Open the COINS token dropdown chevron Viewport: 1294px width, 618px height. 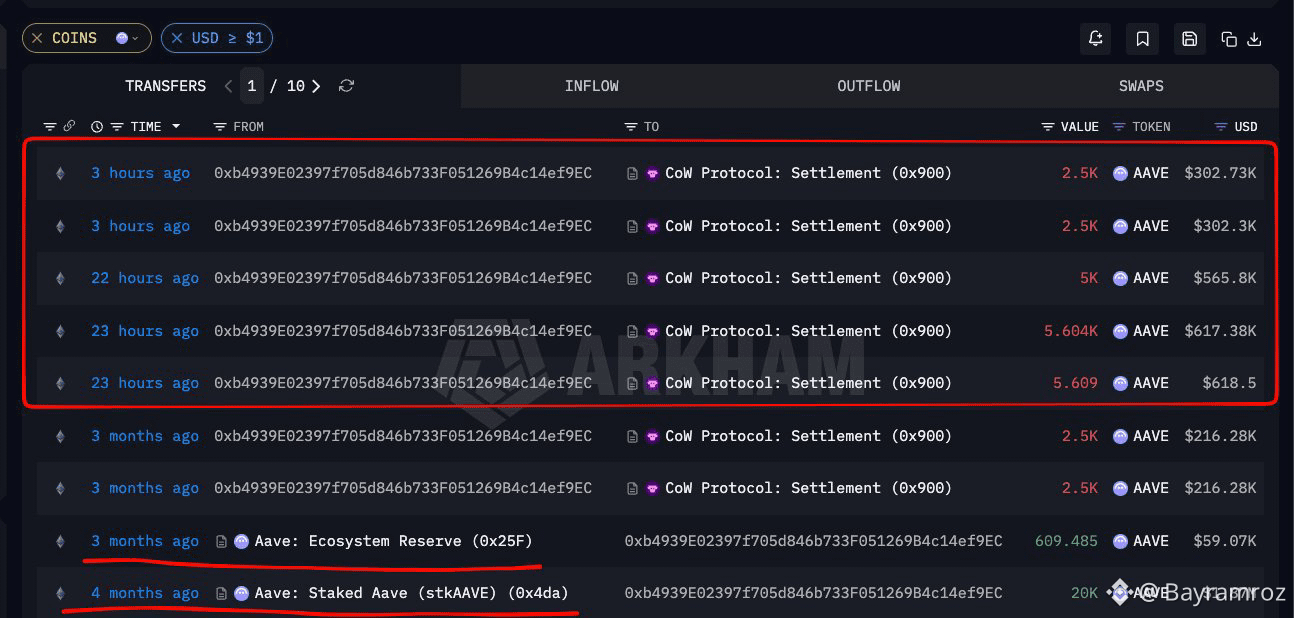coord(135,38)
